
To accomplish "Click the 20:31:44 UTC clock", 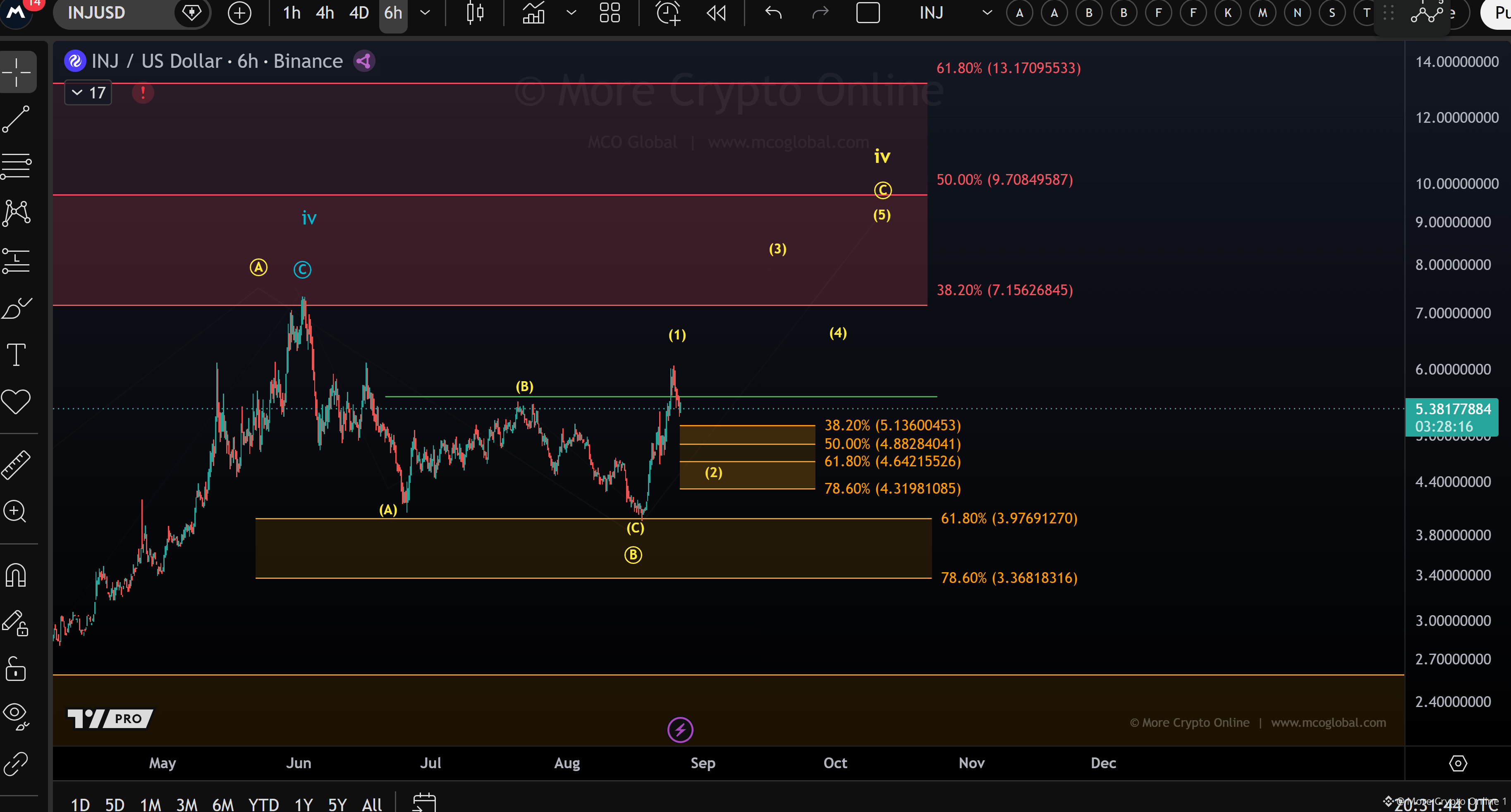I will (x=1446, y=805).
